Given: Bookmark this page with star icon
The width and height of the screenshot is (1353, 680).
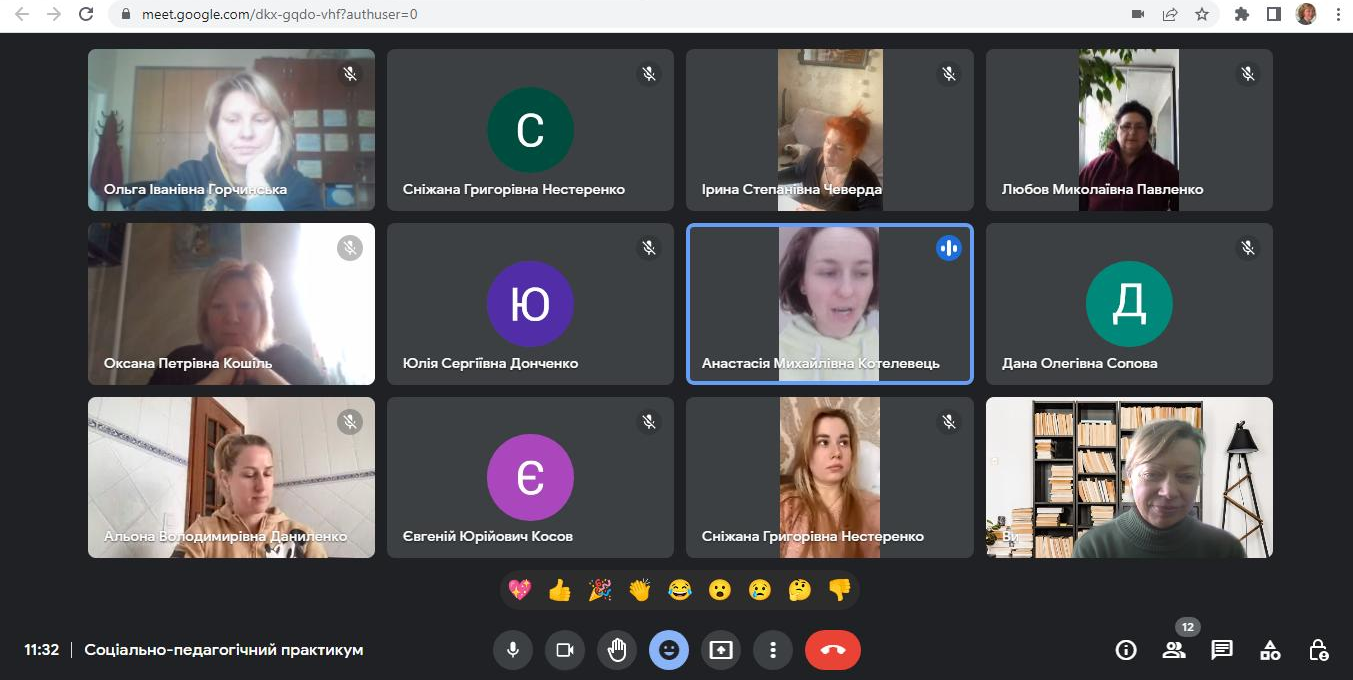Looking at the screenshot, I should 1202,14.
